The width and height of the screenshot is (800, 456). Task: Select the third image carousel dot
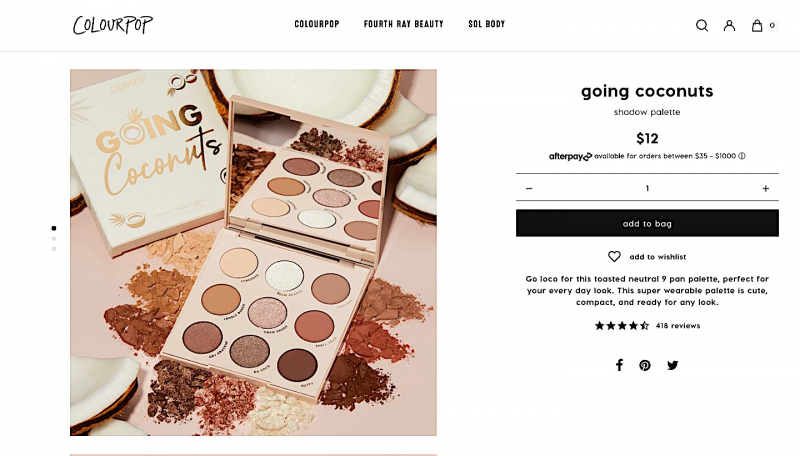[x=54, y=249]
